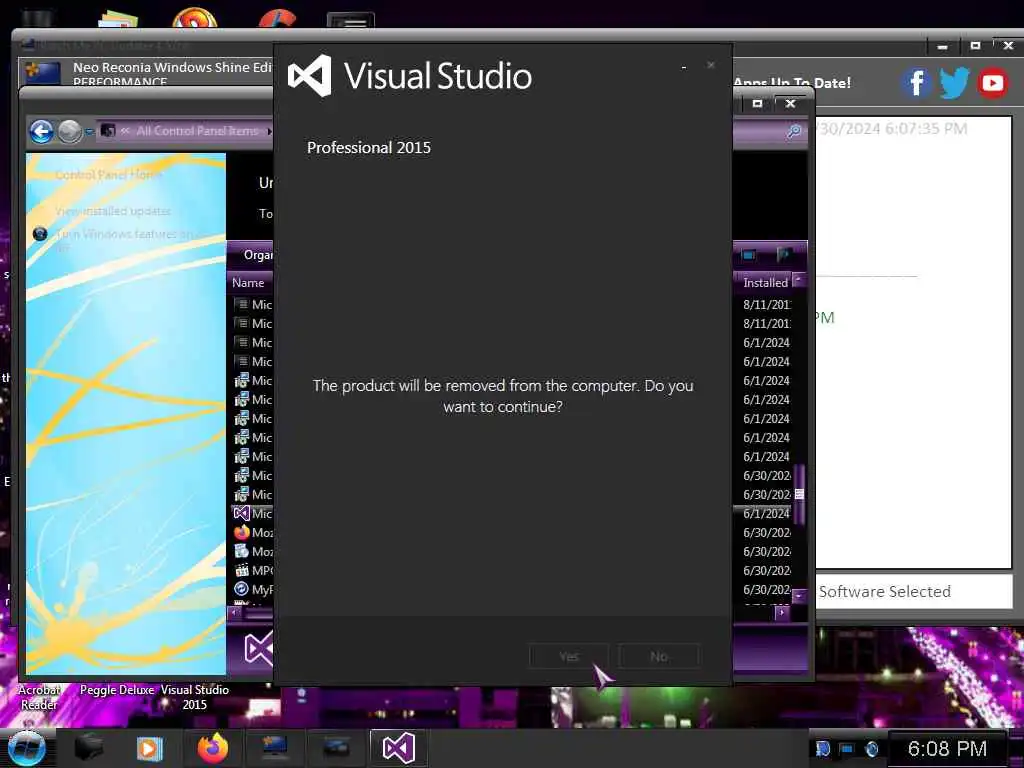Open Facebook icon in updater window
Image resolution: width=1024 pixels, height=768 pixels.
[916, 83]
